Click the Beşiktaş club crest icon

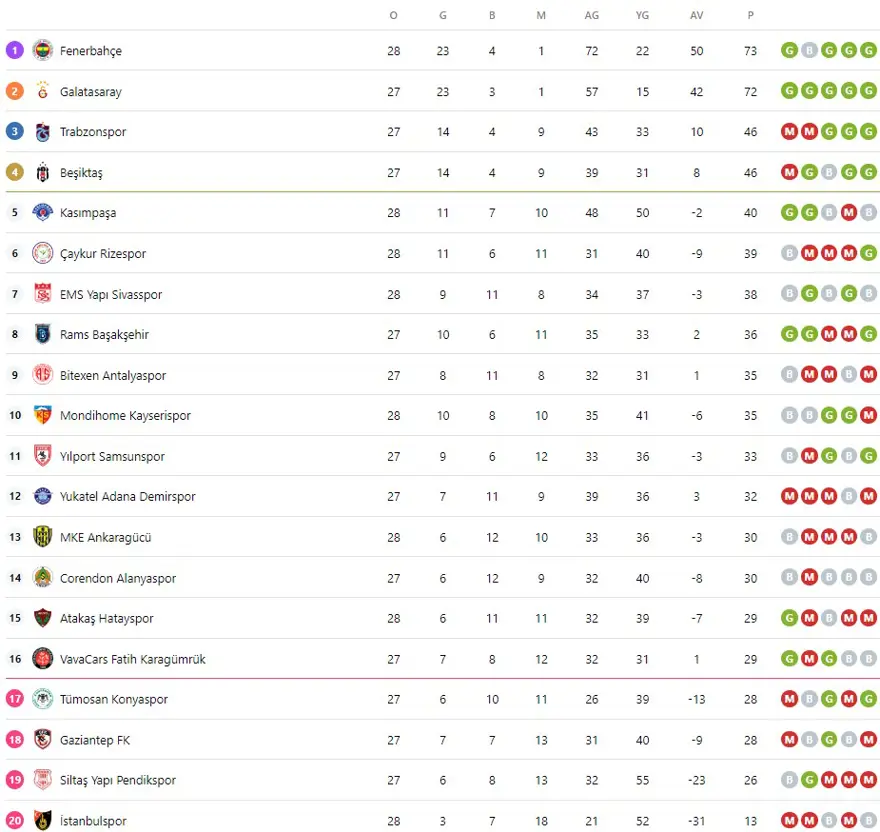pos(43,172)
